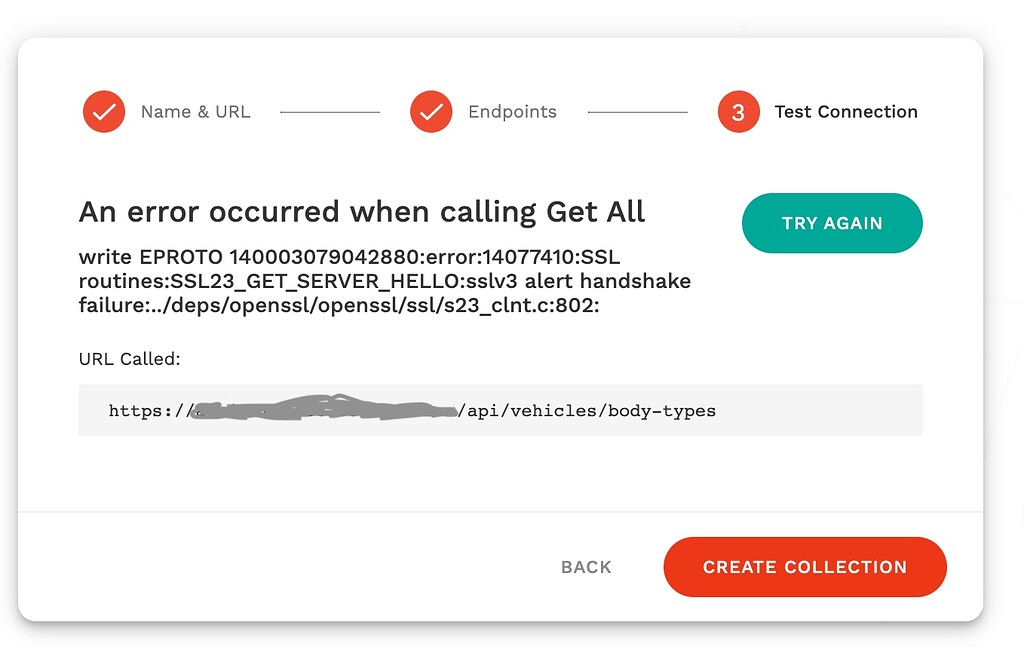Screen dimensions: 1024x656
Task: Click the red checkmark before Name & URL
Action: 103,112
